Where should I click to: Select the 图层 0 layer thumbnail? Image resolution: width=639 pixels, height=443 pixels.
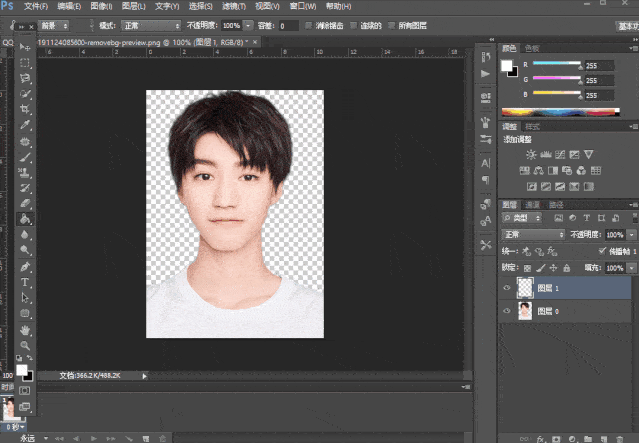pyautogui.click(x=527, y=312)
